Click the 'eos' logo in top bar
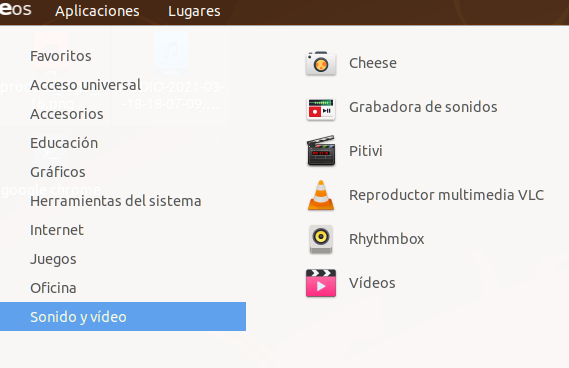569x368 pixels. 15,9
